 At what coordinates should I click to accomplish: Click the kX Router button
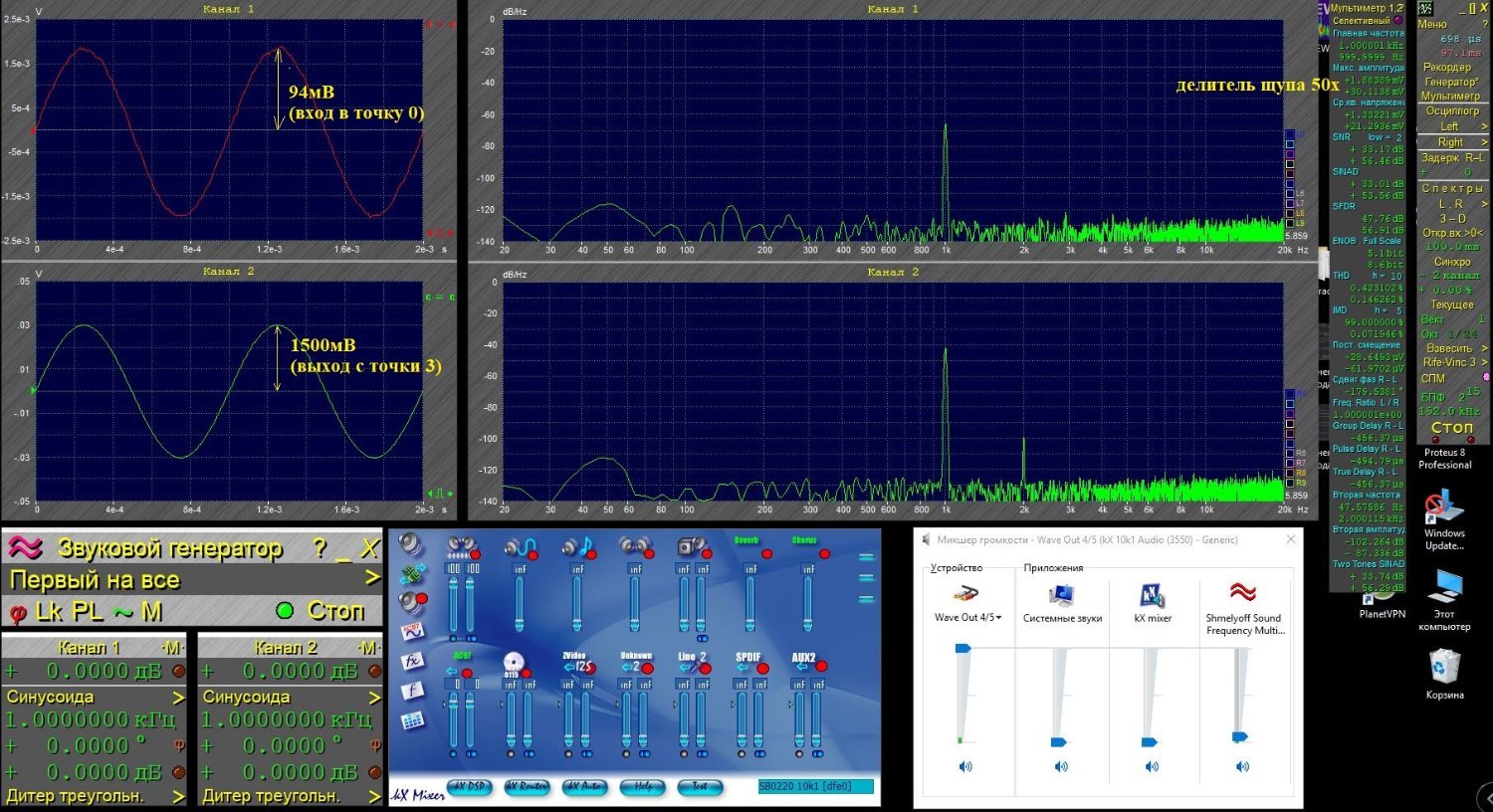(528, 787)
